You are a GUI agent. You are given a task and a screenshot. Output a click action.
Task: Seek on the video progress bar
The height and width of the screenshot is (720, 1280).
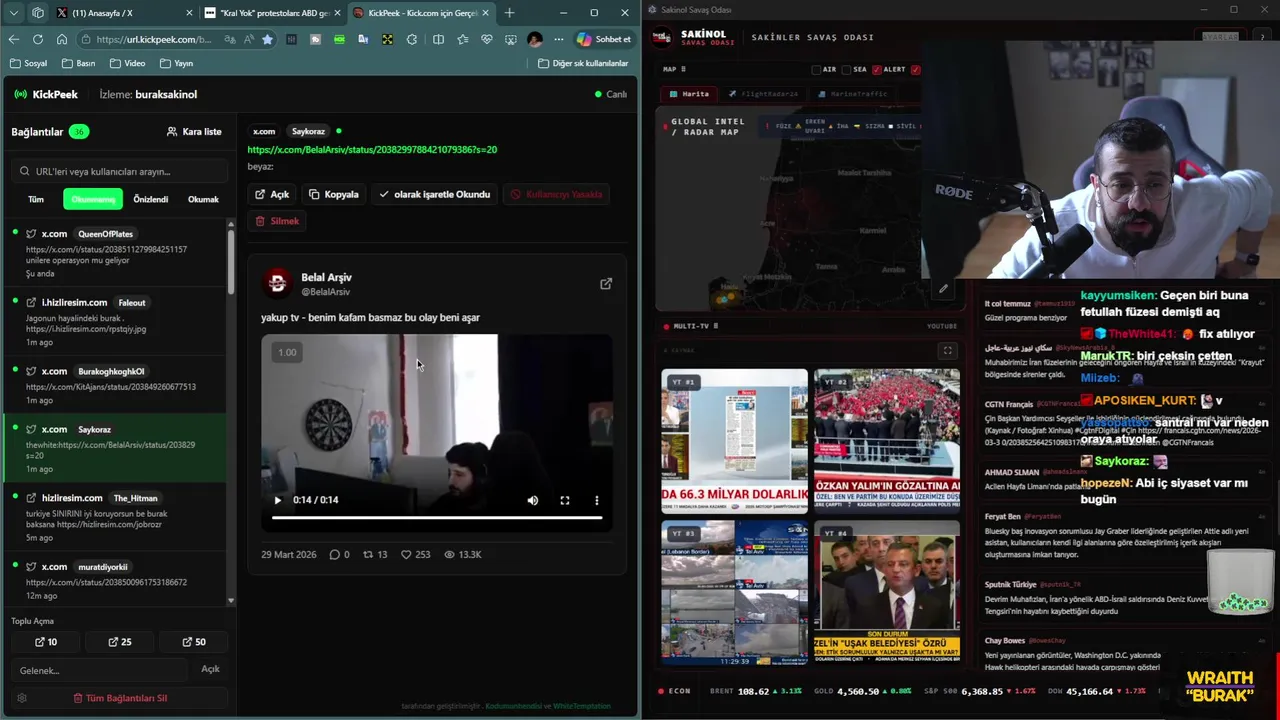(437, 518)
